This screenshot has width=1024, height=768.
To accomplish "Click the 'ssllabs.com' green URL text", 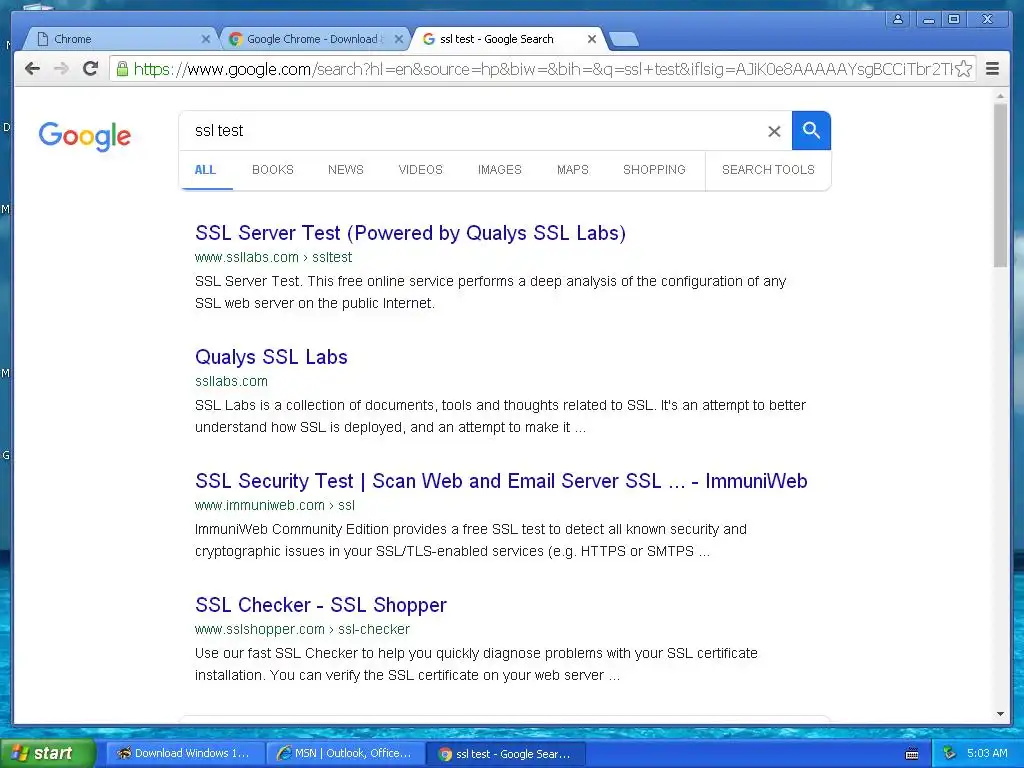I will click(231, 381).
